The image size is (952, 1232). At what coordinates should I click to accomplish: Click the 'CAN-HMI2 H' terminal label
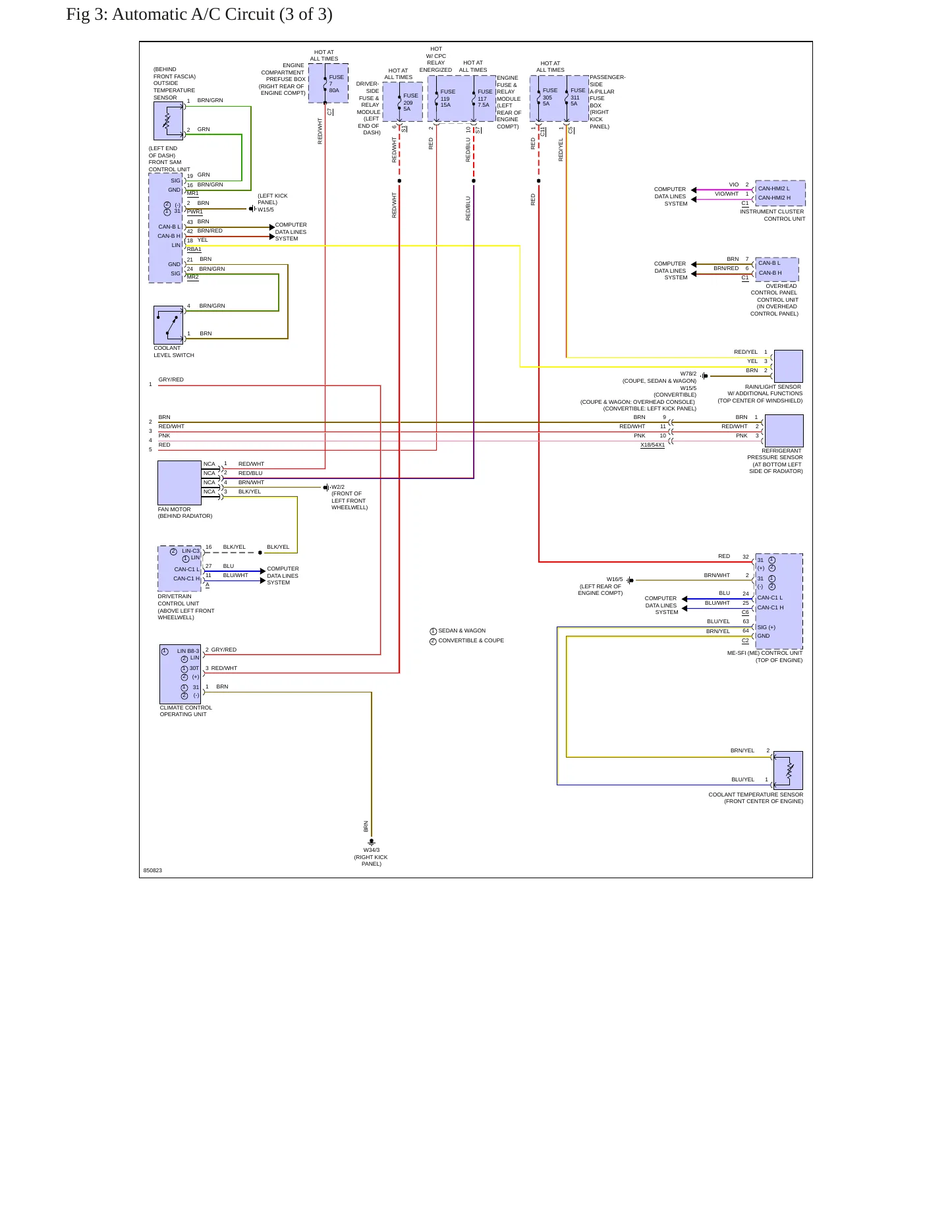(x=774, y=198)
